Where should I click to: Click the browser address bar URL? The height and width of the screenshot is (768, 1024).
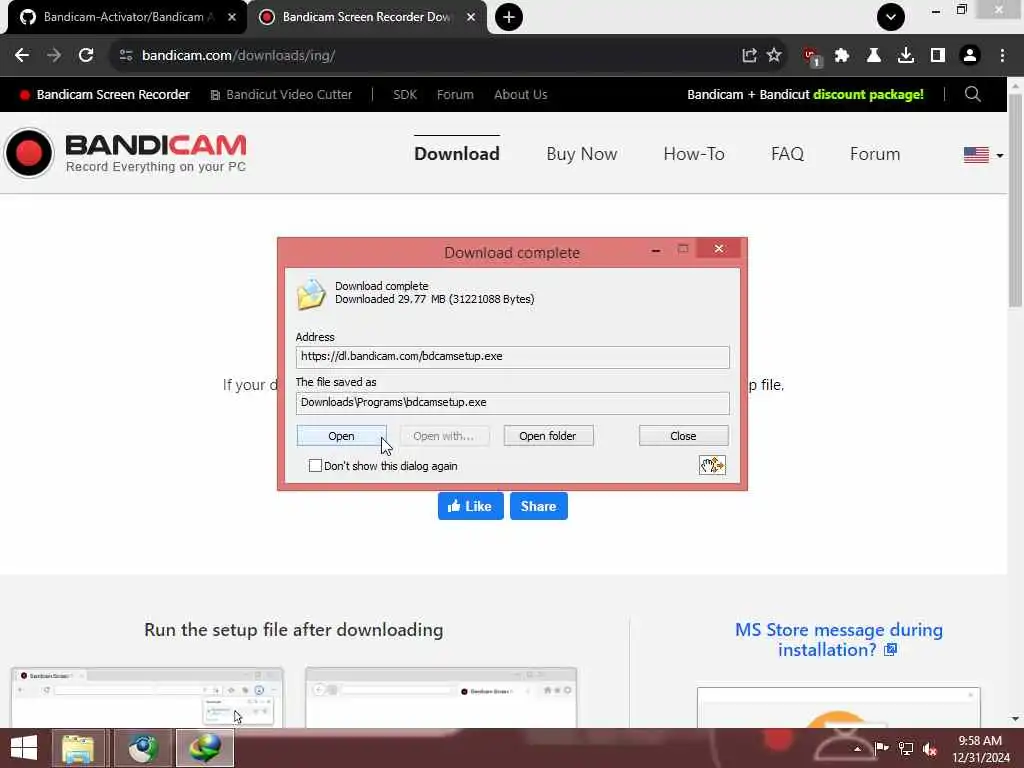coord(238,56)
